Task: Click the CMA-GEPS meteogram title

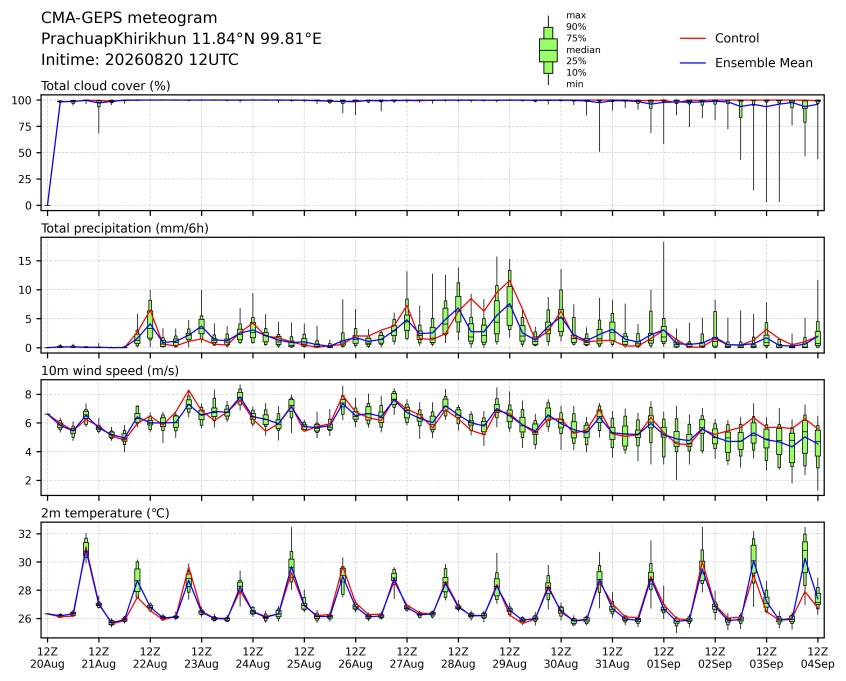Action: [x=129, y=18]
